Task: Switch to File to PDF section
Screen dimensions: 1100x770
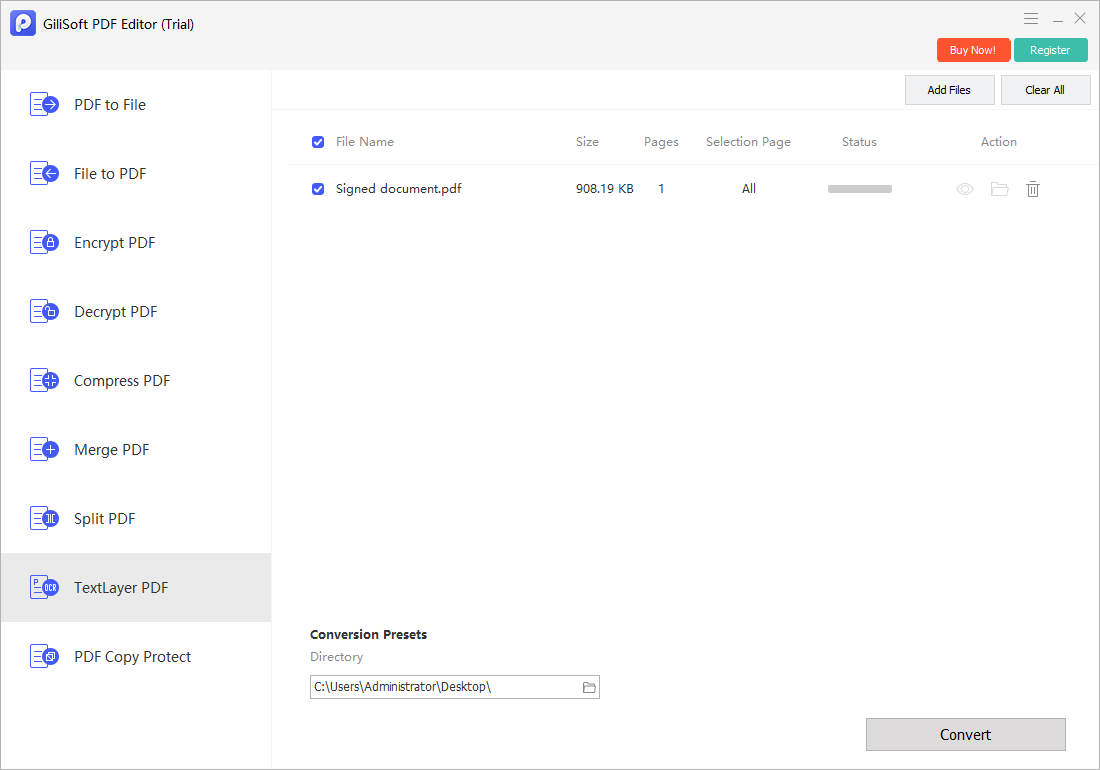Action: (136, 173)
